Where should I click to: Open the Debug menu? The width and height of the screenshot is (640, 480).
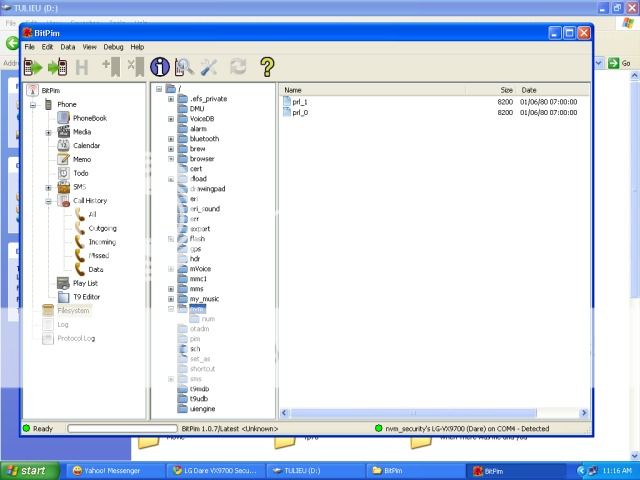[x=112, y=47]
